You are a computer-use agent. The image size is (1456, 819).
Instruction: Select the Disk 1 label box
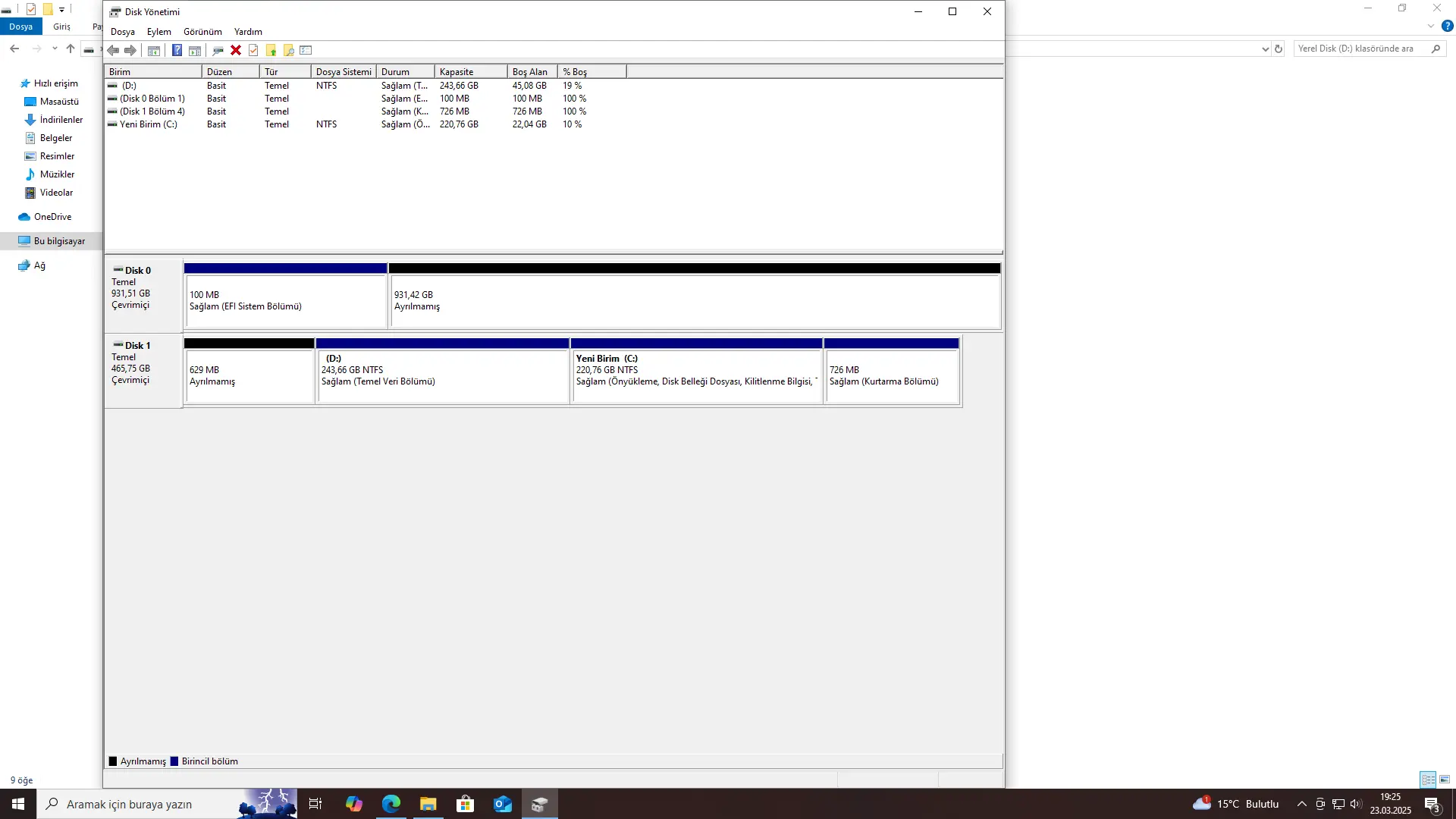[144, 371]
